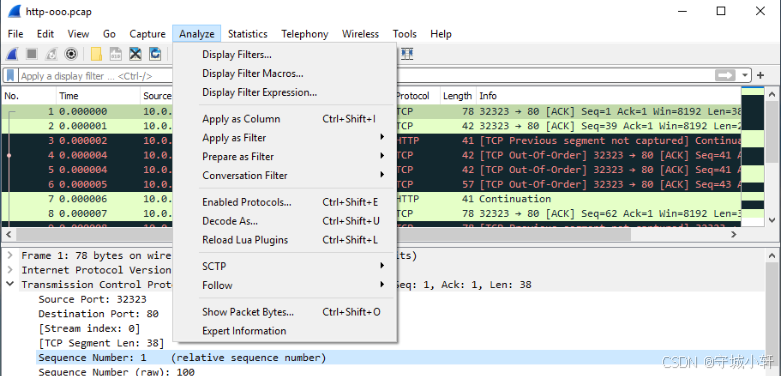Viewport: 781px width, 376px height.
Task: Sort by the Protocol column header
Action: tap(418, 96)
